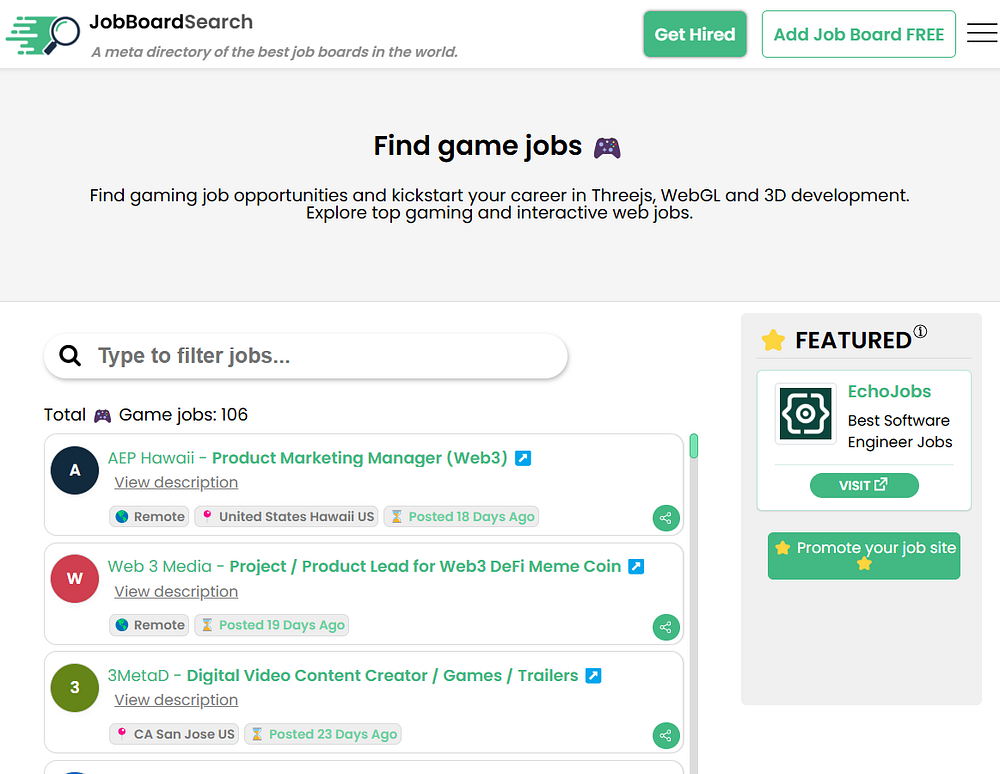Click Add Job Board FREE button
Screen dimensions: 1000x774
coord(858,34)
